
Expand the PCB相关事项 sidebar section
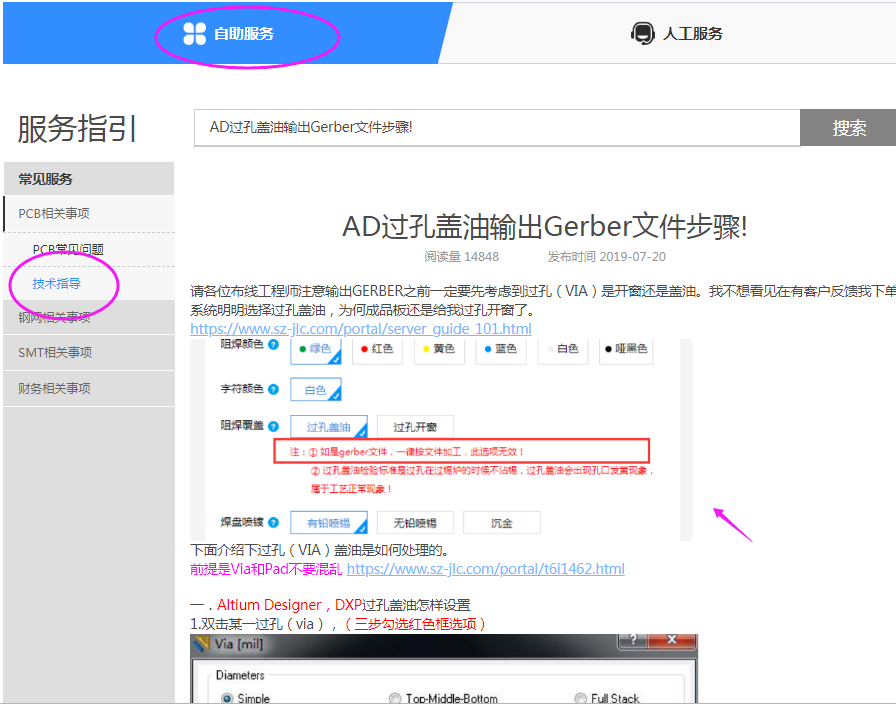tap(54, 213)
